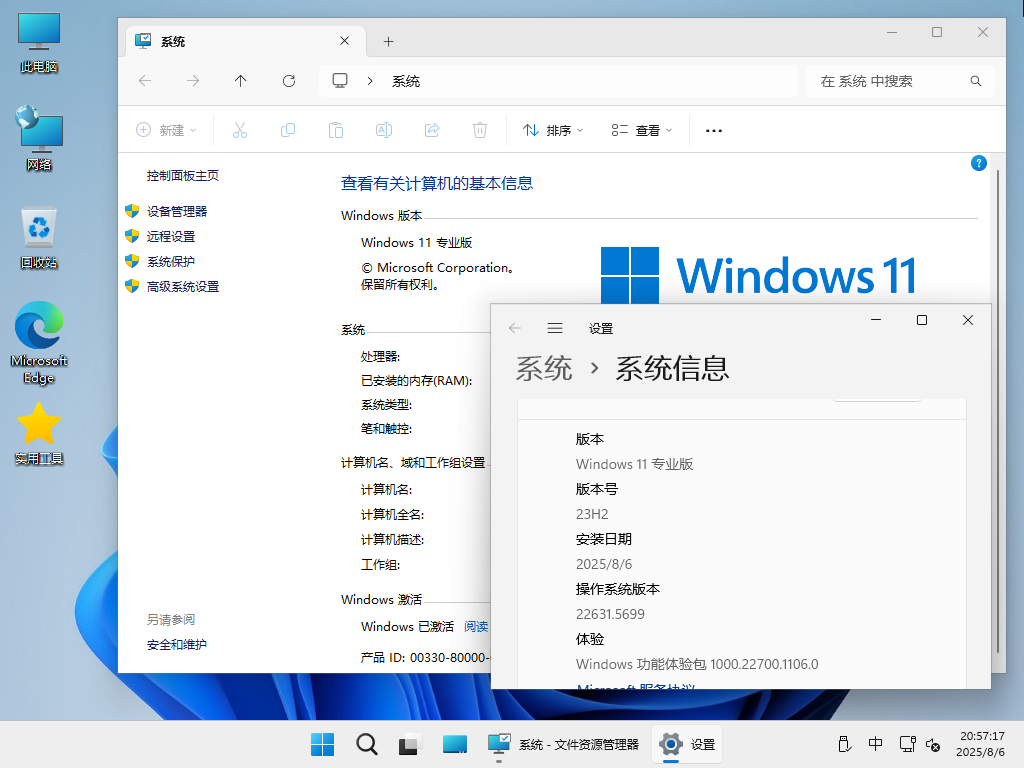Image resolution: width=1024 pixels, height=768 pixels.
Task: Select the install date 2025/8/6 in Settings
Action: (x=604, y=564)
